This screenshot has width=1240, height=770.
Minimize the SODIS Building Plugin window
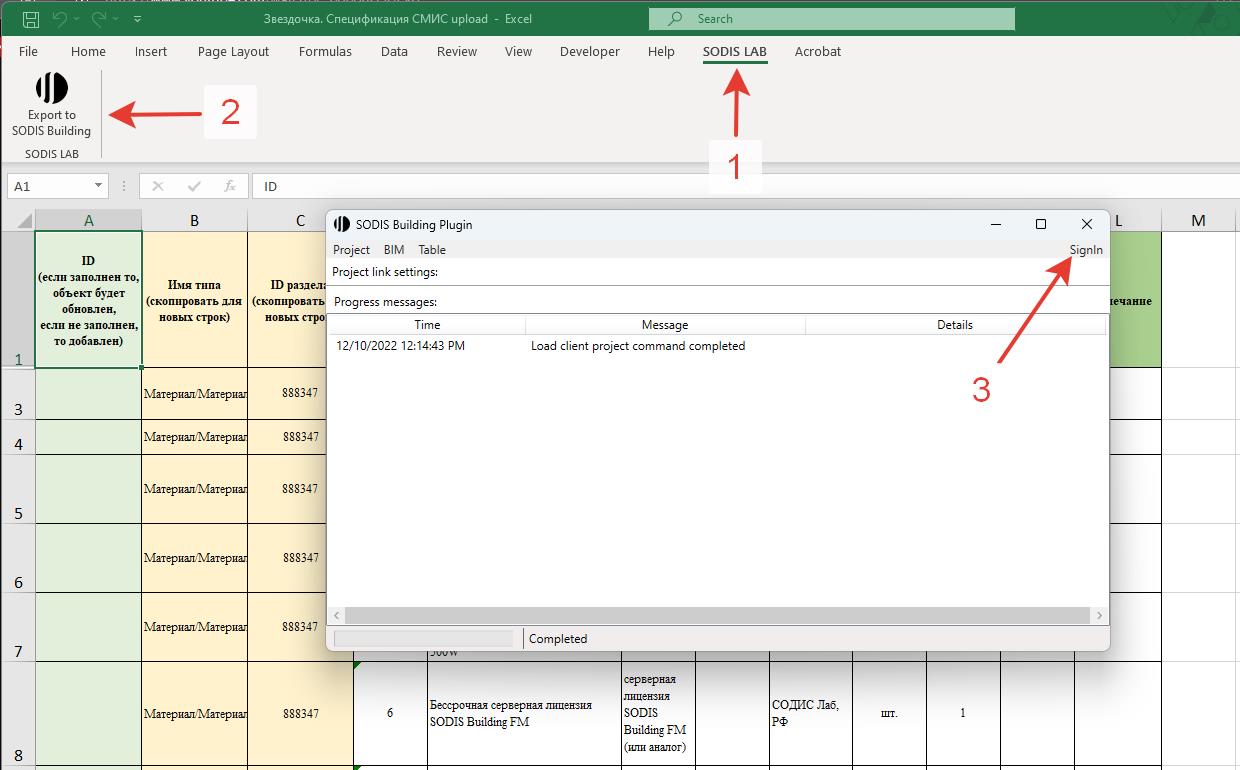click(995, 224)
